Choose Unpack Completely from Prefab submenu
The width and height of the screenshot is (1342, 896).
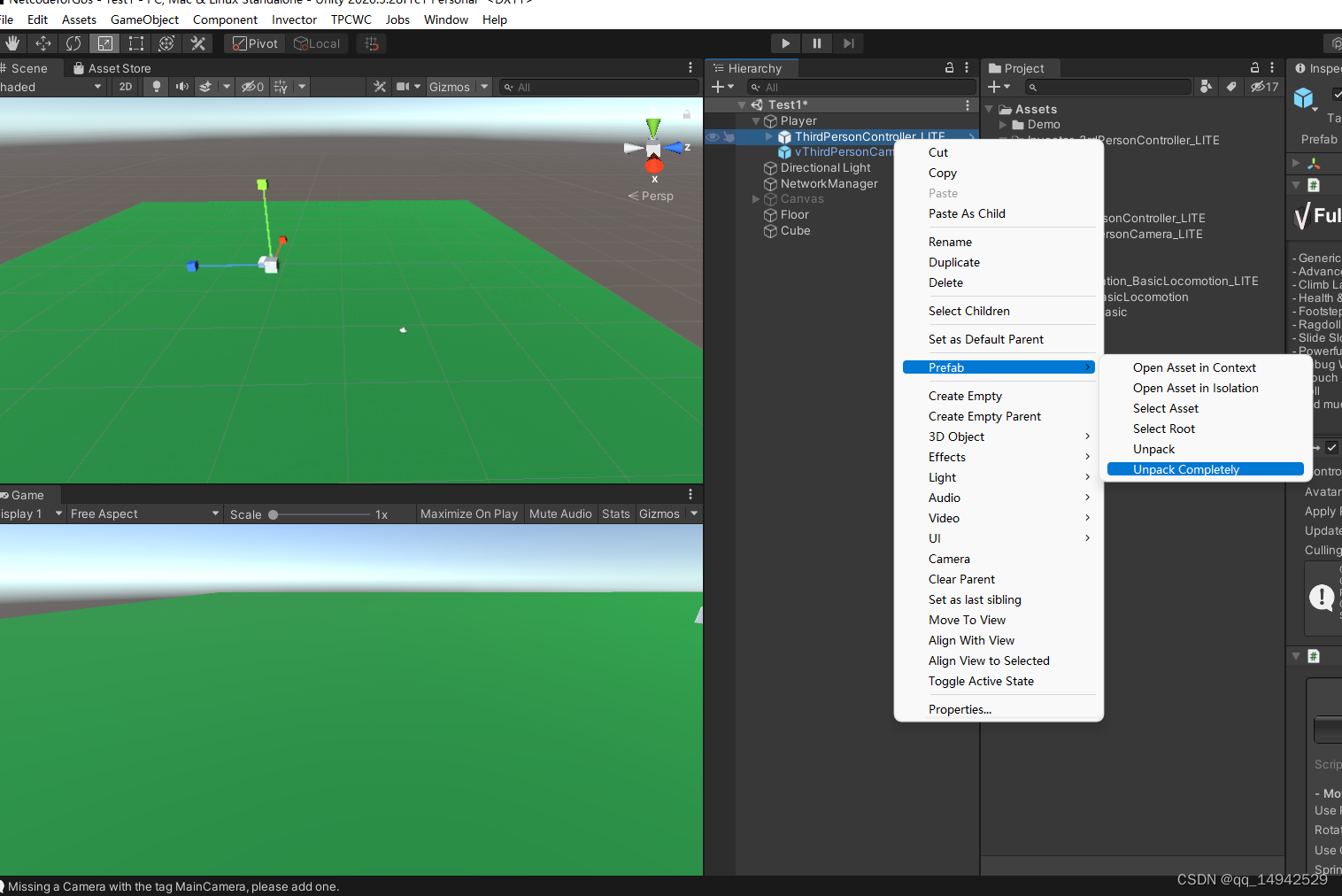coord(1205,469)
